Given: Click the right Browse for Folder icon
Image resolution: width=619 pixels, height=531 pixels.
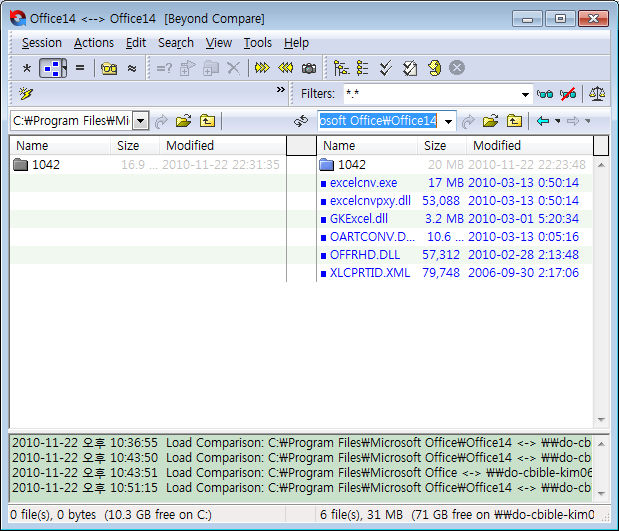Looking at the screenshot, I should tap(490, 120).
